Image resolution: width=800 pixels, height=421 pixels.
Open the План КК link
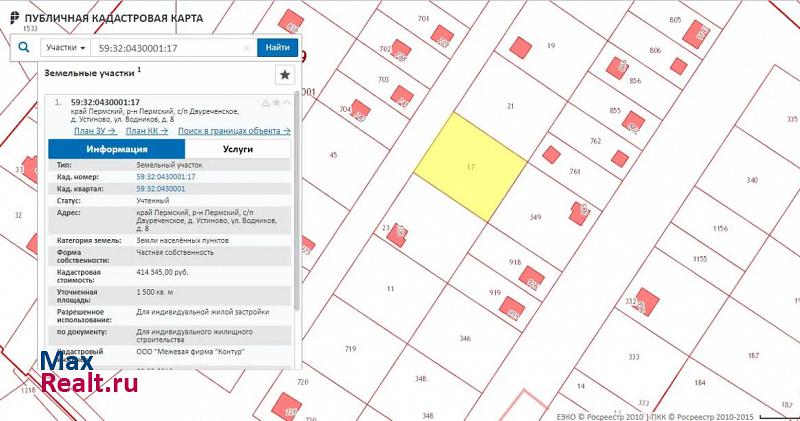pyautogui.click(x=147, y=131)
